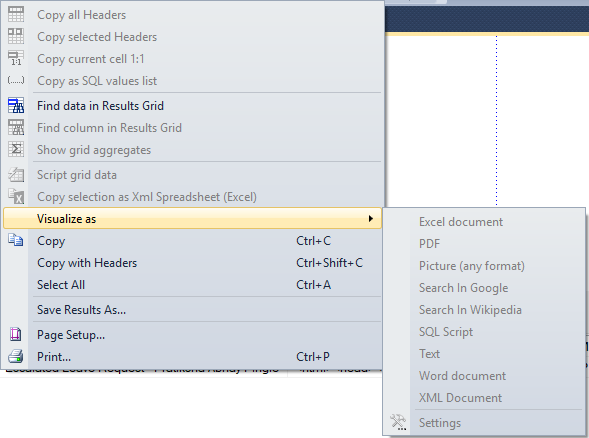Click the Find data binoculars icon
Screen dimensions: 589x438
16,106
